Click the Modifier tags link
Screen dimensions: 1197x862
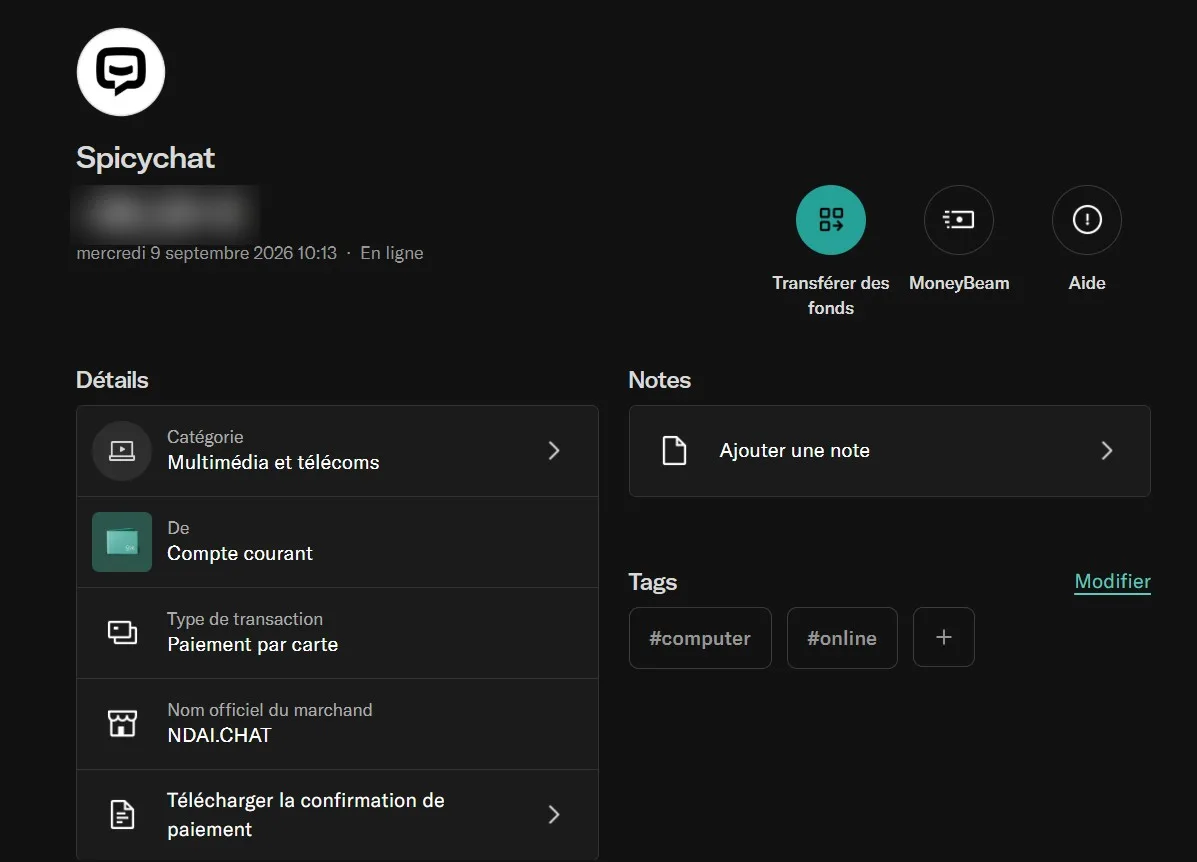tap(1112, 582)
